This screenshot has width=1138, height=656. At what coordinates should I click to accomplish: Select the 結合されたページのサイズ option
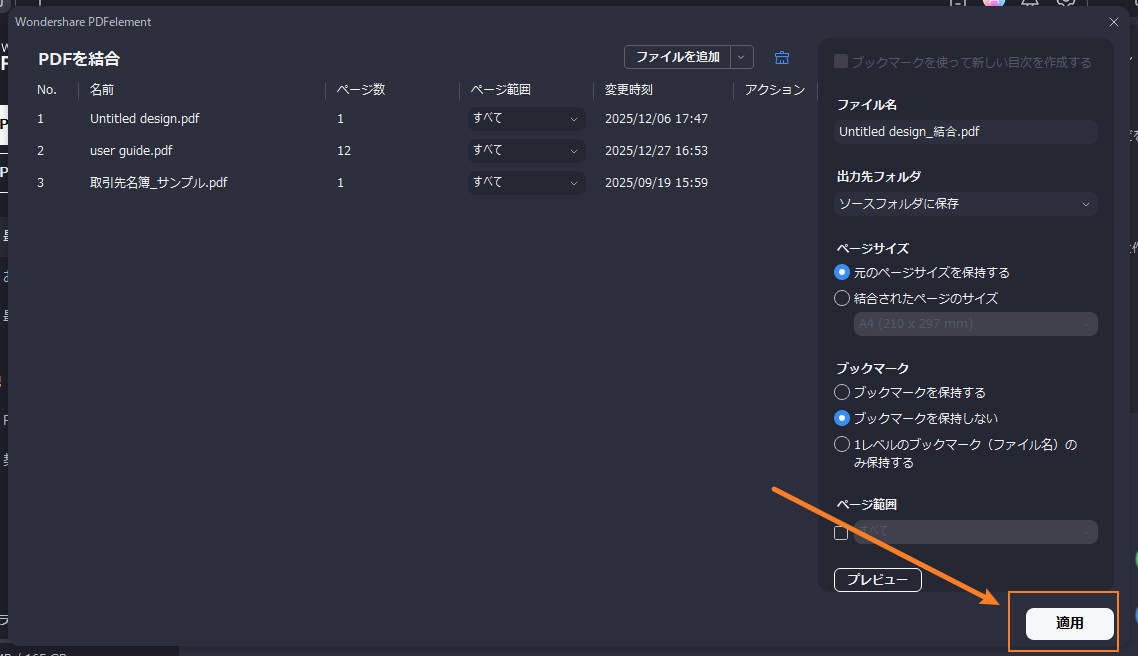pos(841,298)
